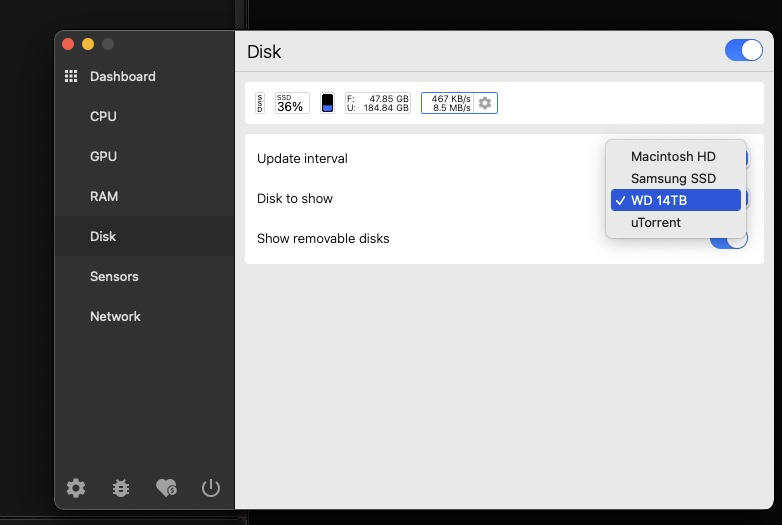The image size is (782, 525).
Task: Choose the checked WD 14TB option
Action: (676, 200)
